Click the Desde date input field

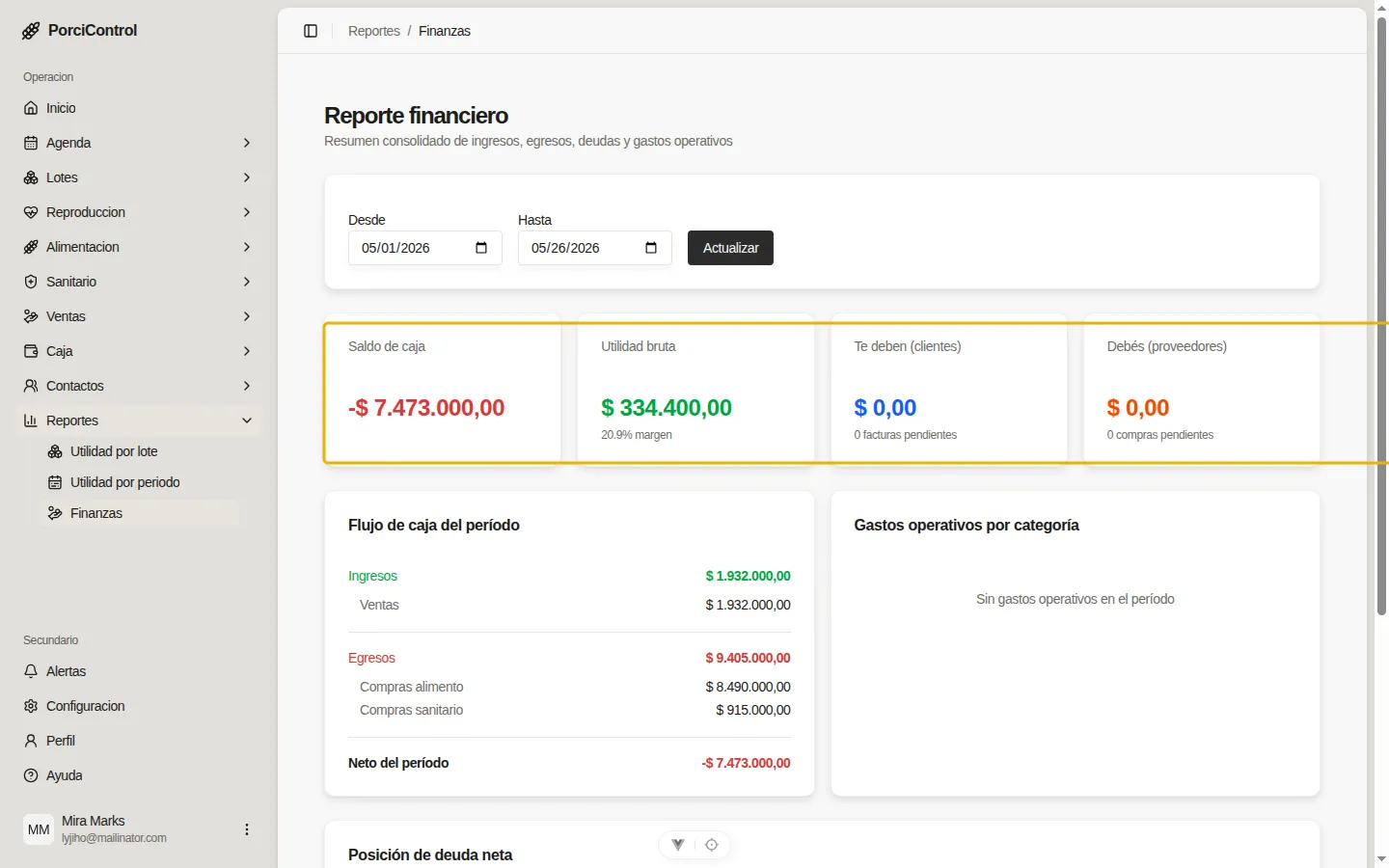(425, 248)
